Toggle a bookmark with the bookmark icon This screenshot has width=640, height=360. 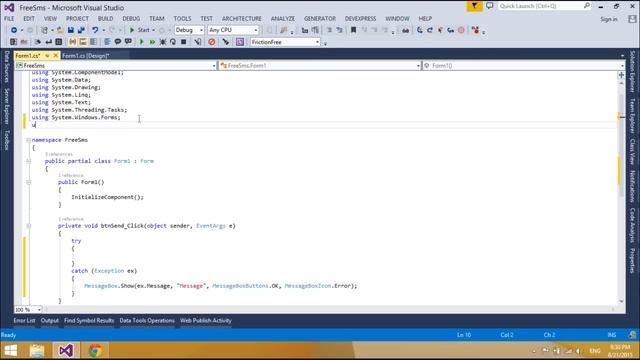coord(353,30)
